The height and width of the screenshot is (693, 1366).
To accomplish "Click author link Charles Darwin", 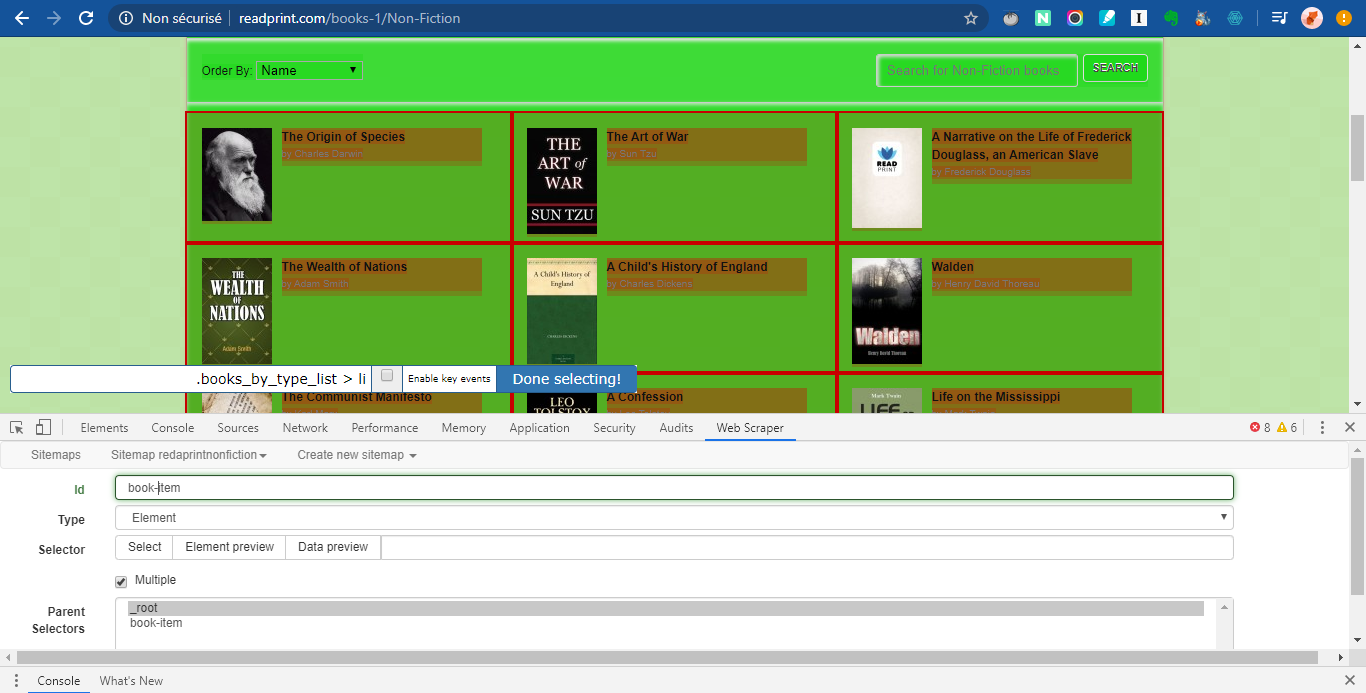I will pyautogui.click(x=328, y=155).
